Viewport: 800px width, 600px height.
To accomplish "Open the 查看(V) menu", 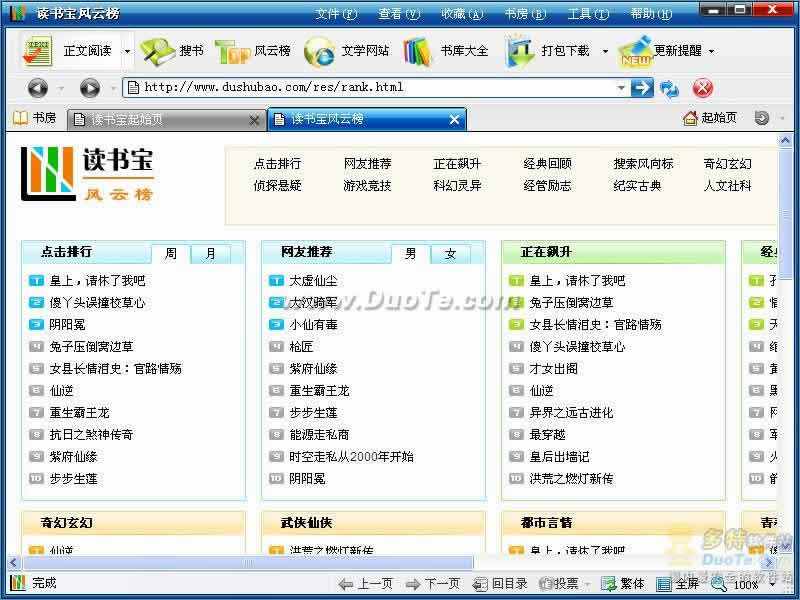I will point(399,14).
